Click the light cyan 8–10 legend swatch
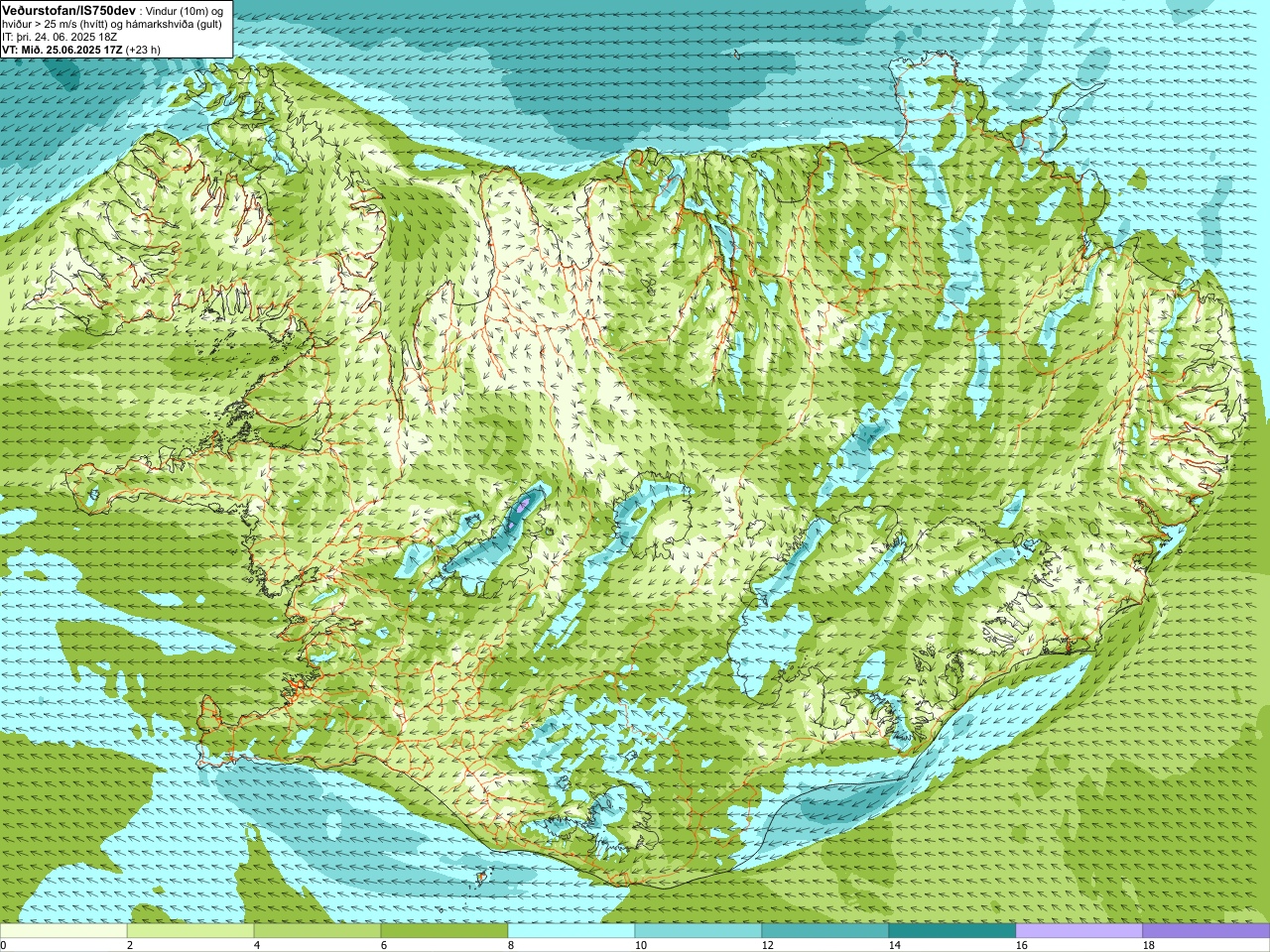Viewport: 1270px width, 952px height. (571, 931)
